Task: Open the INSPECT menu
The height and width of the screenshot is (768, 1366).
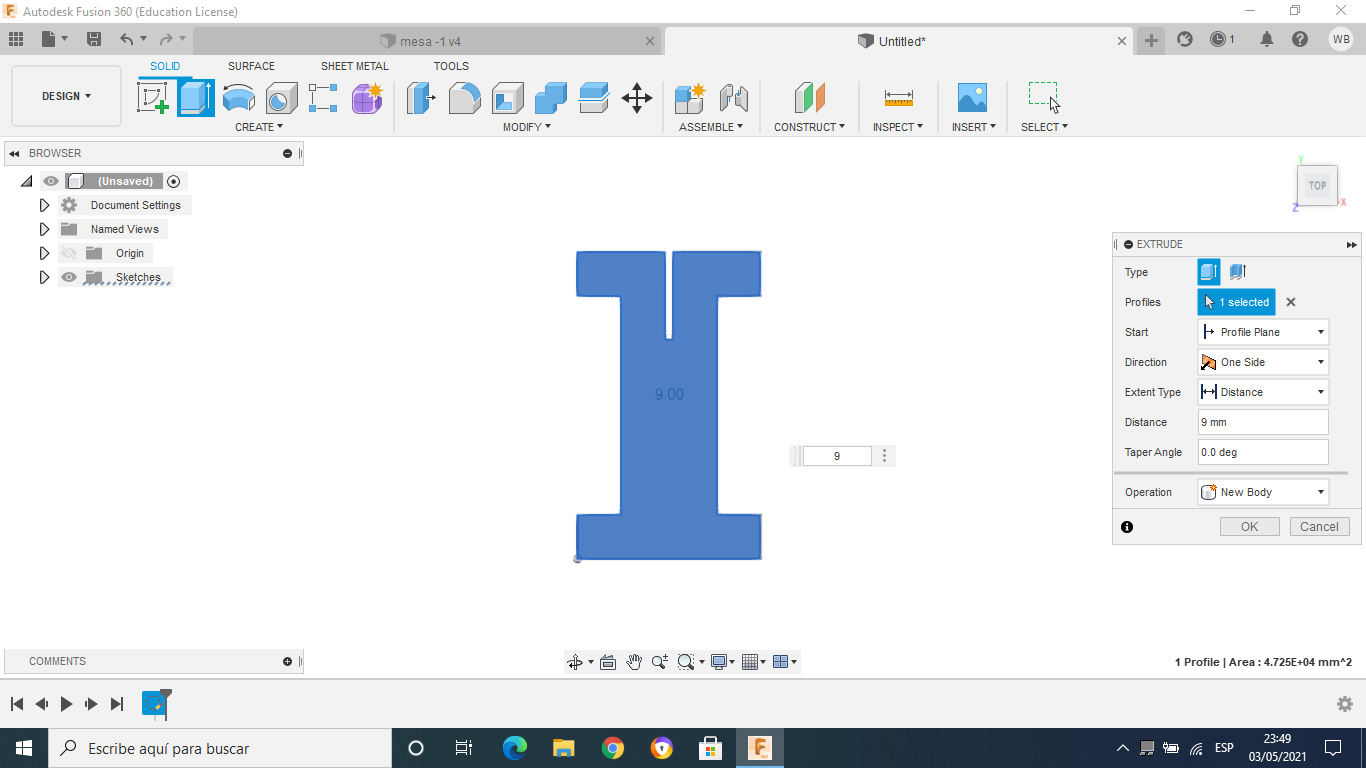Action: point(898,127)
